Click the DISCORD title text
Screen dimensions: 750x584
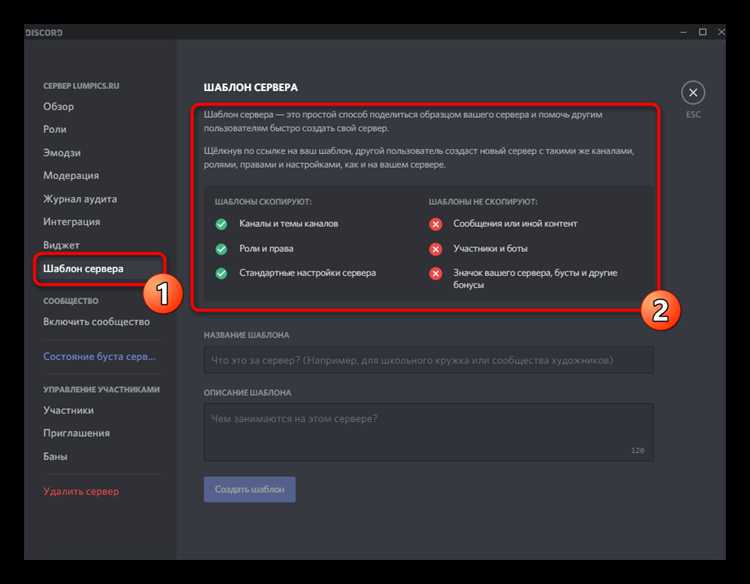(x=44, y=33)
